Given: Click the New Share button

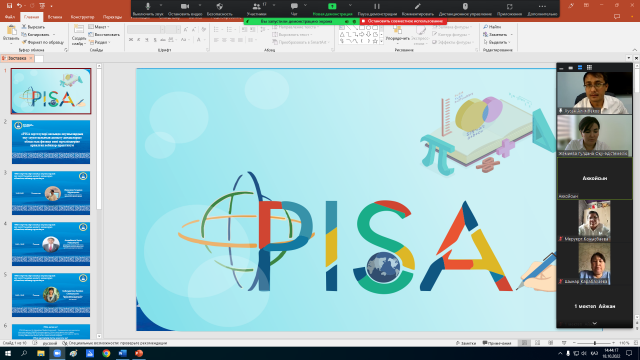Looking at the screenshot, I should 332,9.
